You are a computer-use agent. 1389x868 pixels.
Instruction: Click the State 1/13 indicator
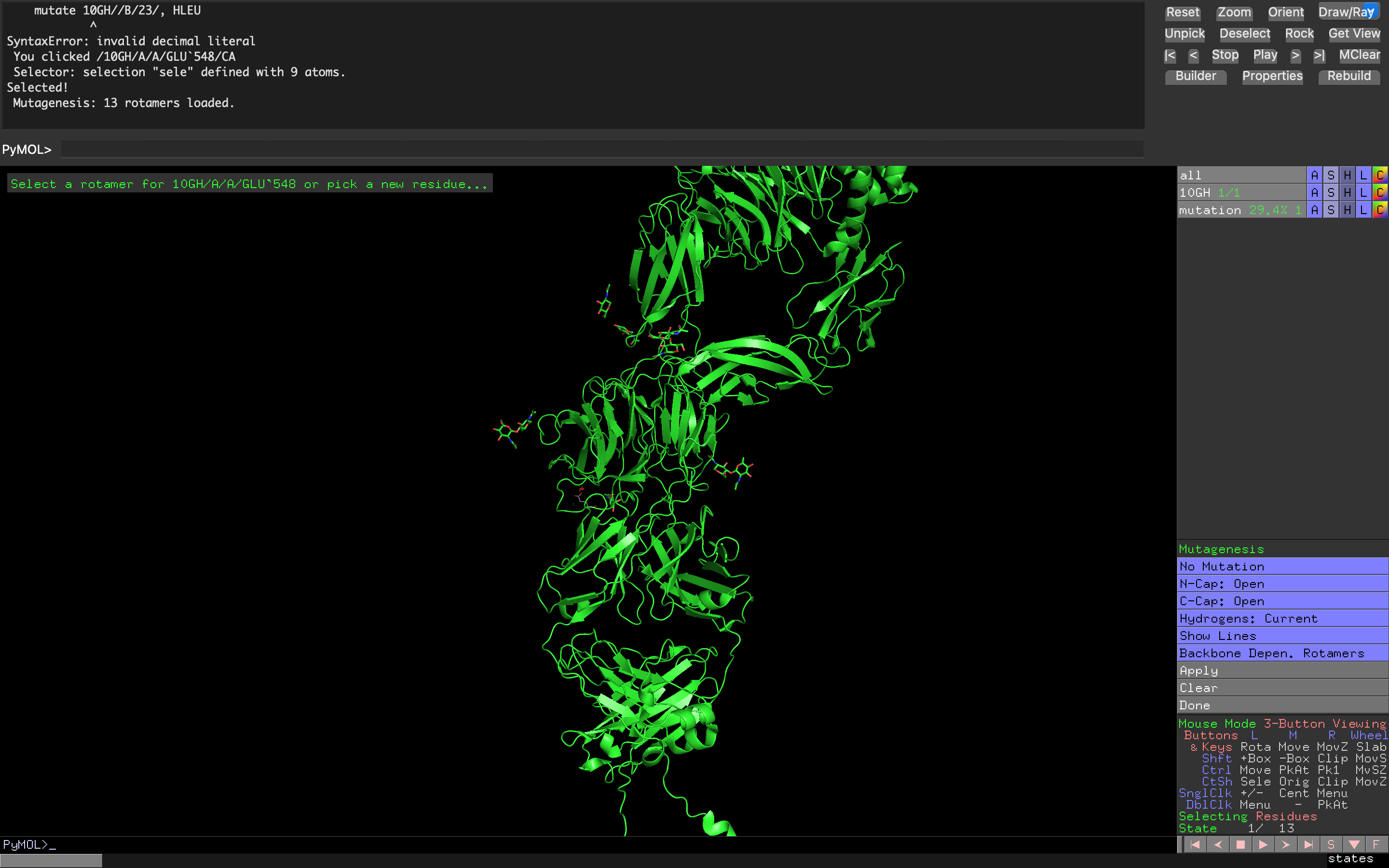point(1236,828)
